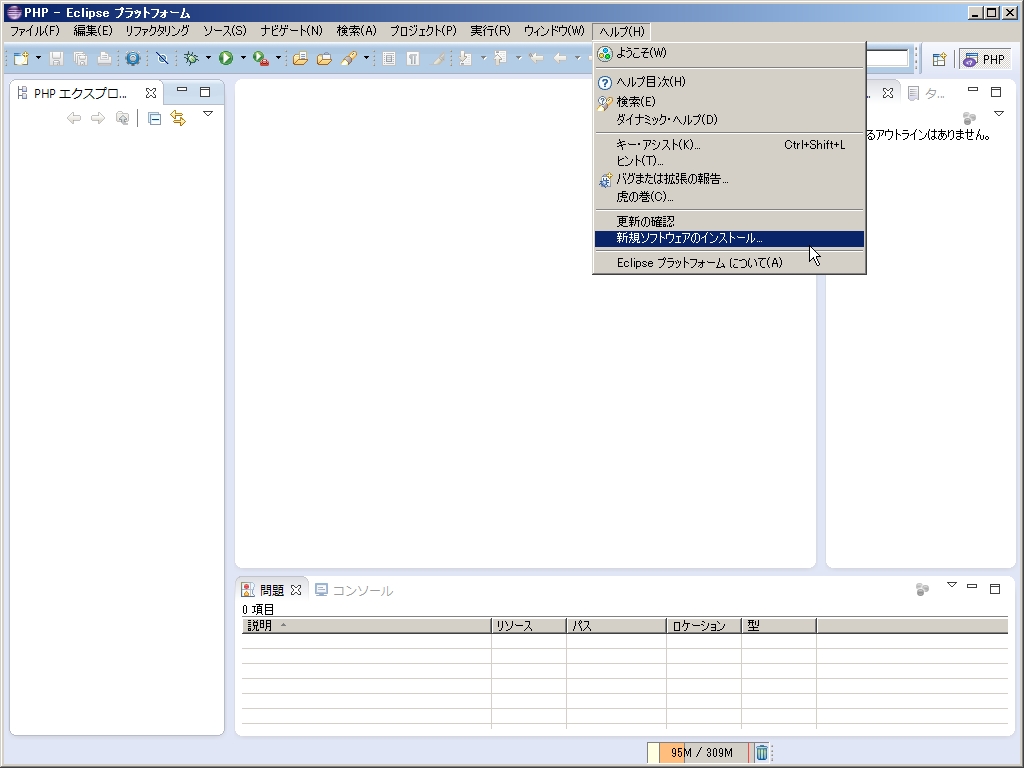Sort by ロケーション column header
The height and width of the screenshot is (768, 1024).
pyautogui.click(x=704, y=626)
